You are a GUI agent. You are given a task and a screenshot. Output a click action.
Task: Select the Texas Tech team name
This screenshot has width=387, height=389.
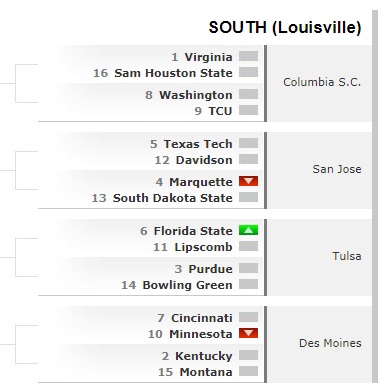point(198,144)
